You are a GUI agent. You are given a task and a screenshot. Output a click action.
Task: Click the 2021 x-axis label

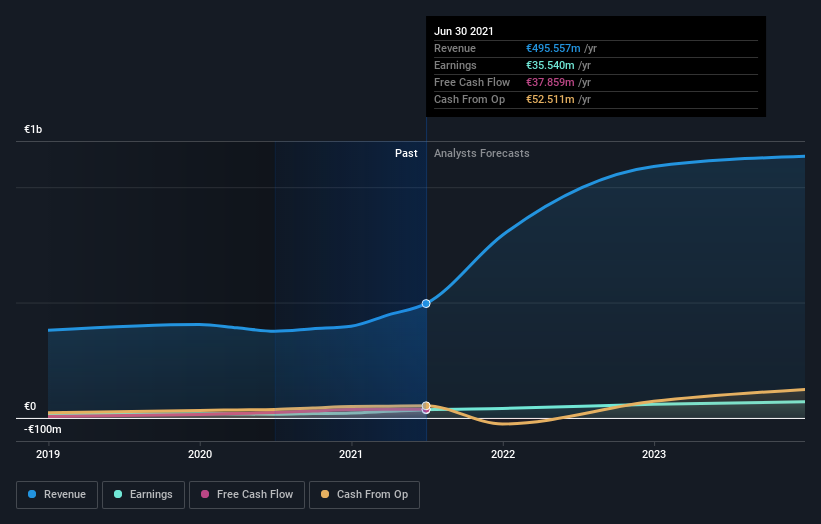pos(351,454)
